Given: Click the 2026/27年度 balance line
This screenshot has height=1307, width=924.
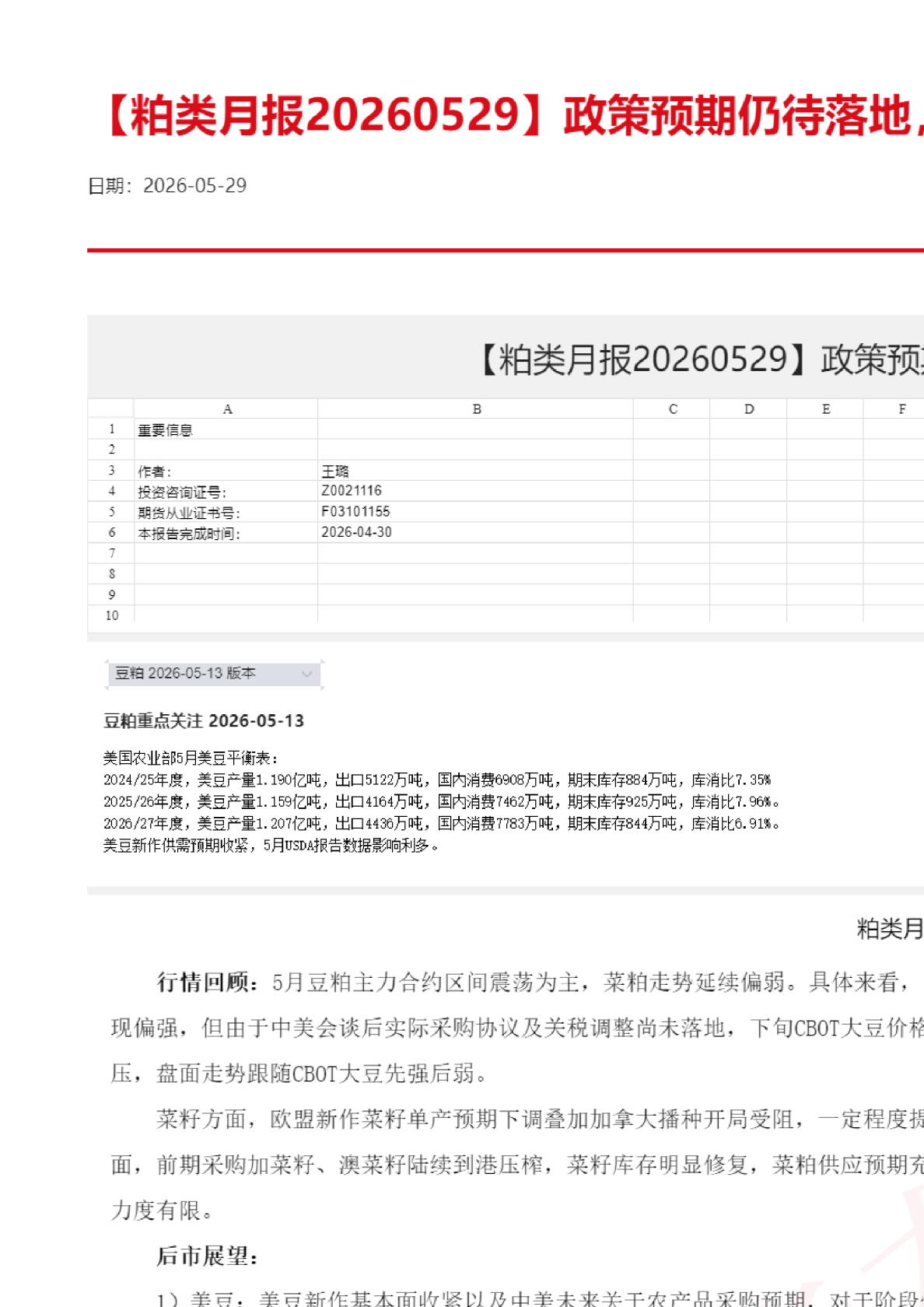Looking at the screenshot, I should (x=441, y=823).
